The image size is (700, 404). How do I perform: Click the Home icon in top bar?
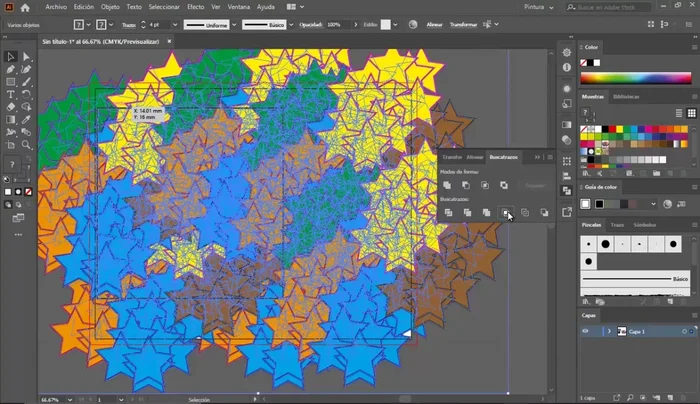point(26,7)
